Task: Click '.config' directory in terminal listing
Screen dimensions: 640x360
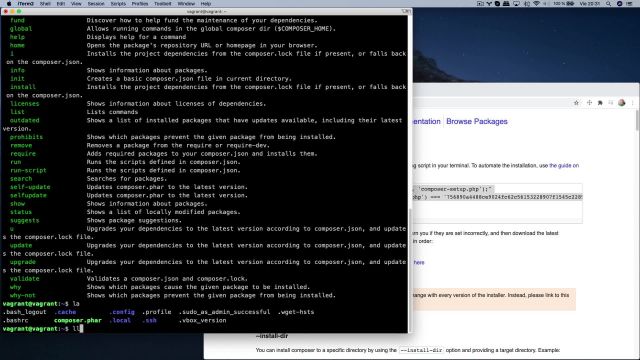Action: (122, 312)
